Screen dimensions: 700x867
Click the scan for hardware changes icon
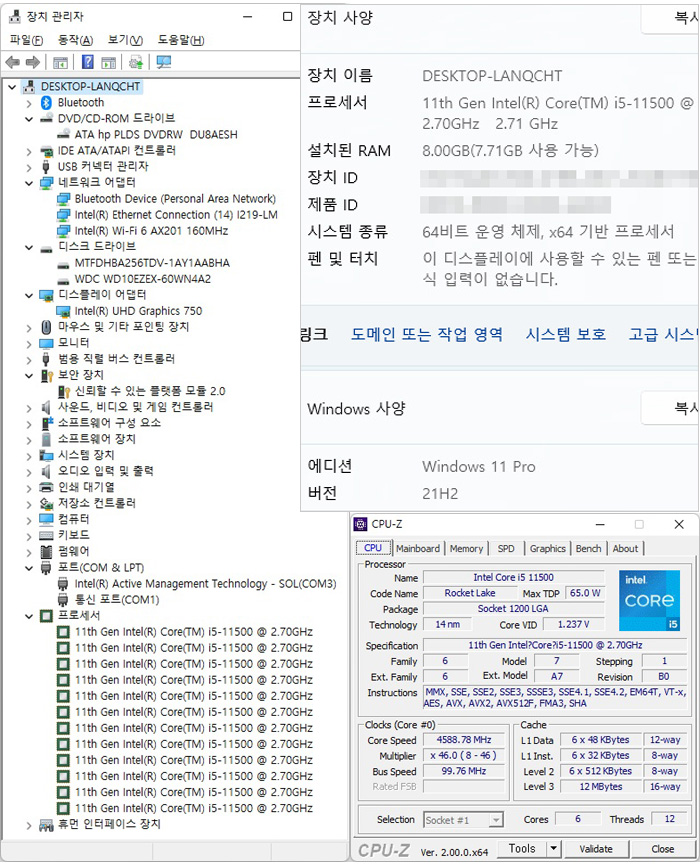point(164,62)
